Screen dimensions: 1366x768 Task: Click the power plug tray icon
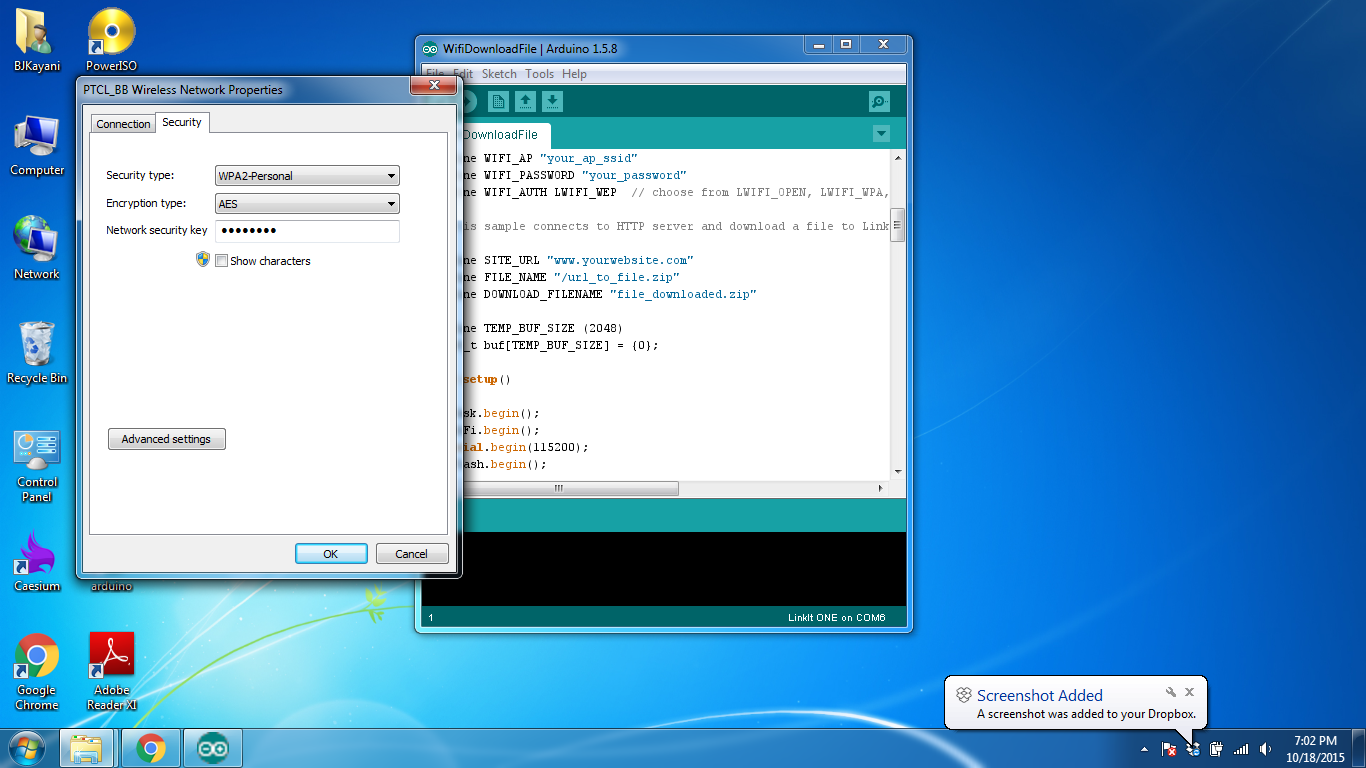tap(1216, 749)
